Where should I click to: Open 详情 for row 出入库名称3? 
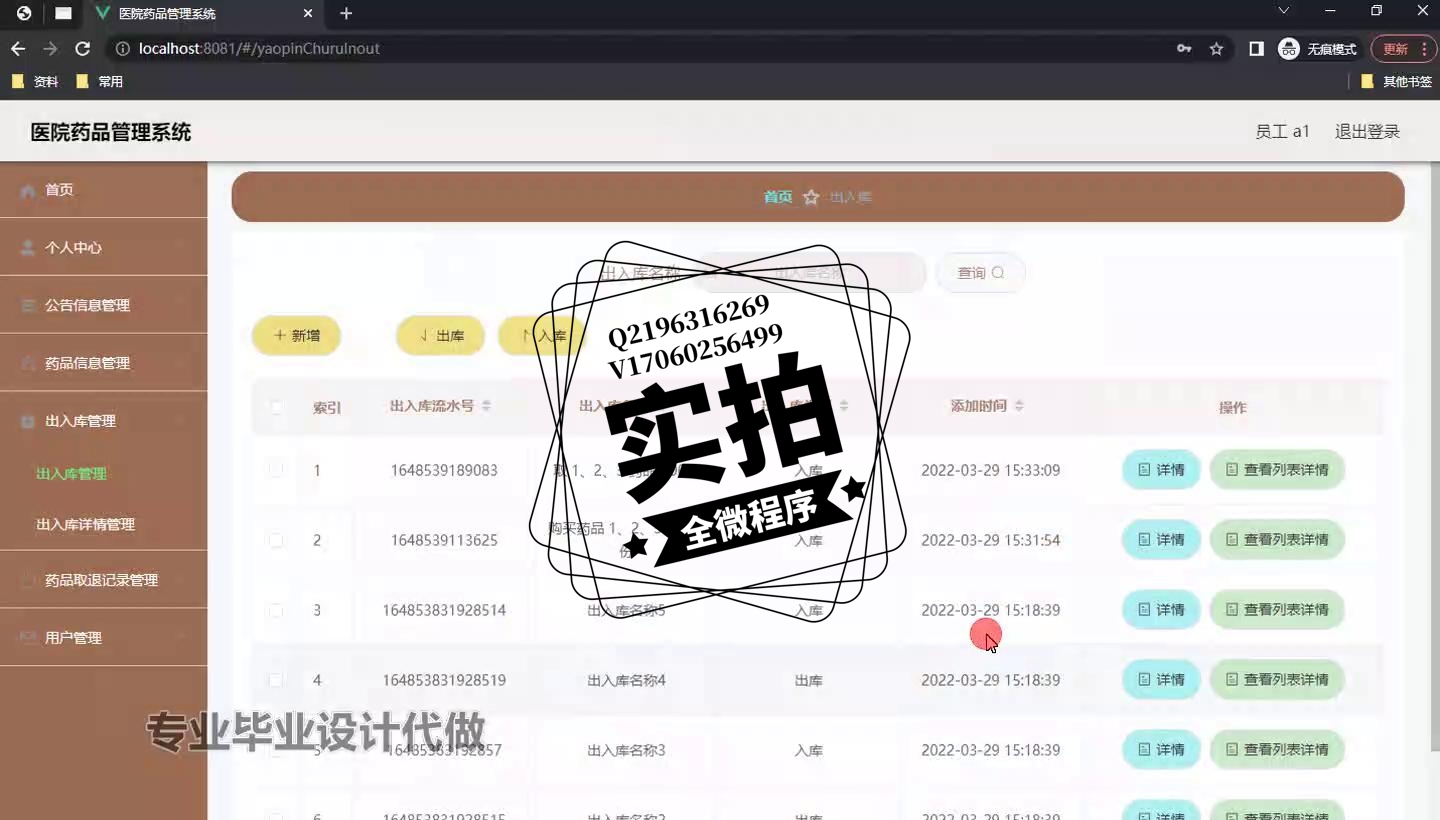1161,750
